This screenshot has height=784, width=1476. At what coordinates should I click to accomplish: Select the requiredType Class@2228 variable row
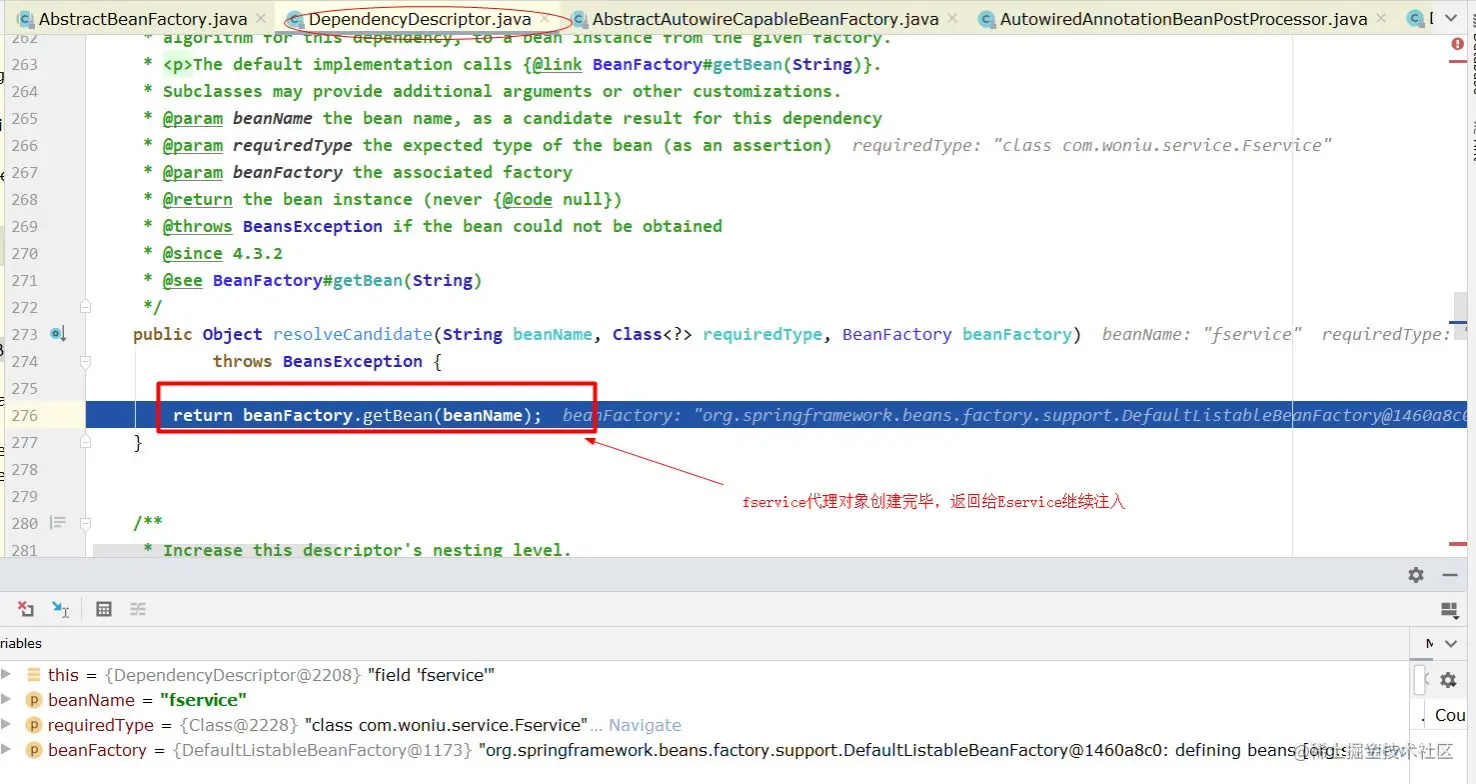pos(705,725)
